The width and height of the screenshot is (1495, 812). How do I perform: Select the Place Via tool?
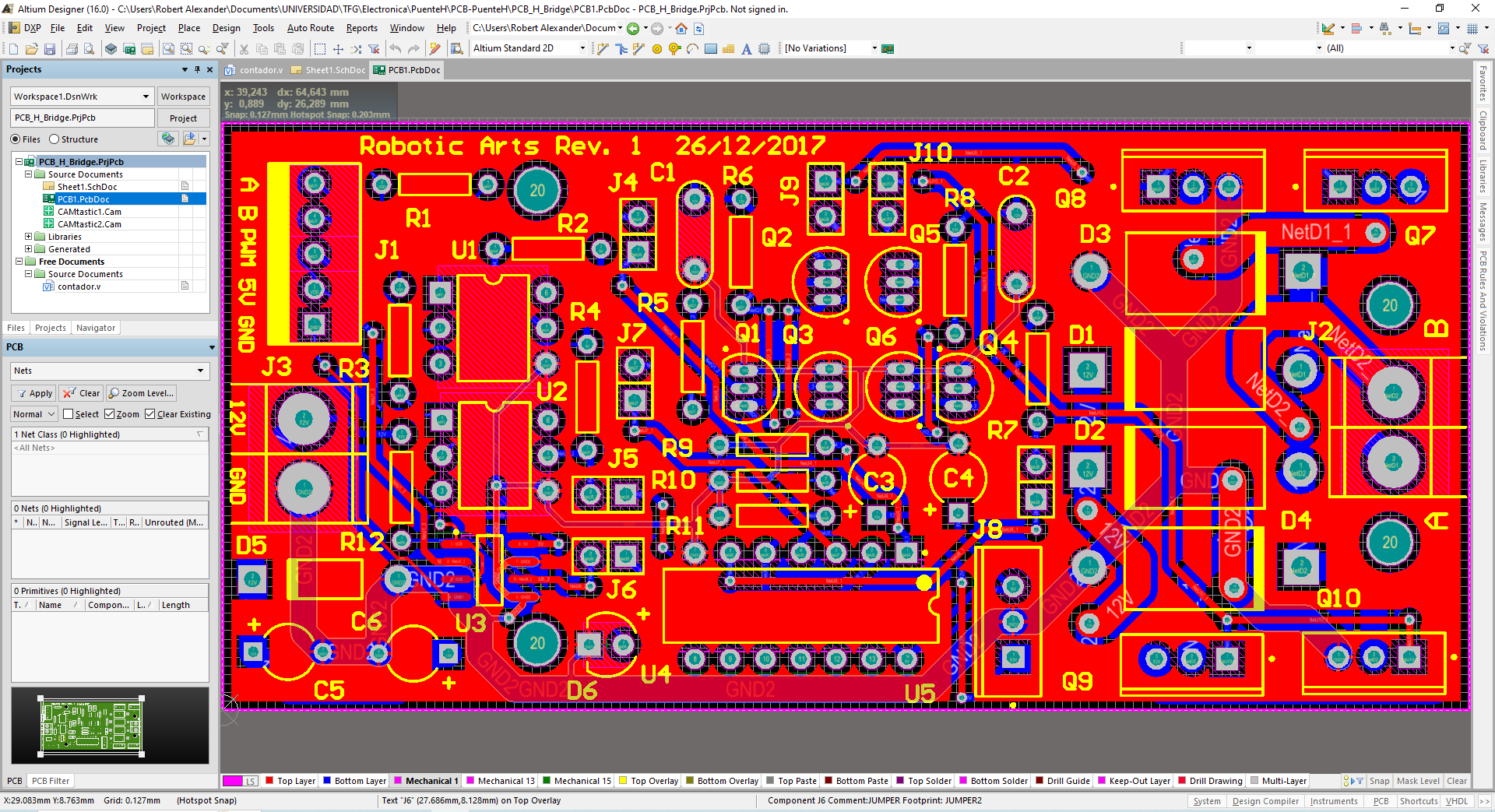pos(674,49)
